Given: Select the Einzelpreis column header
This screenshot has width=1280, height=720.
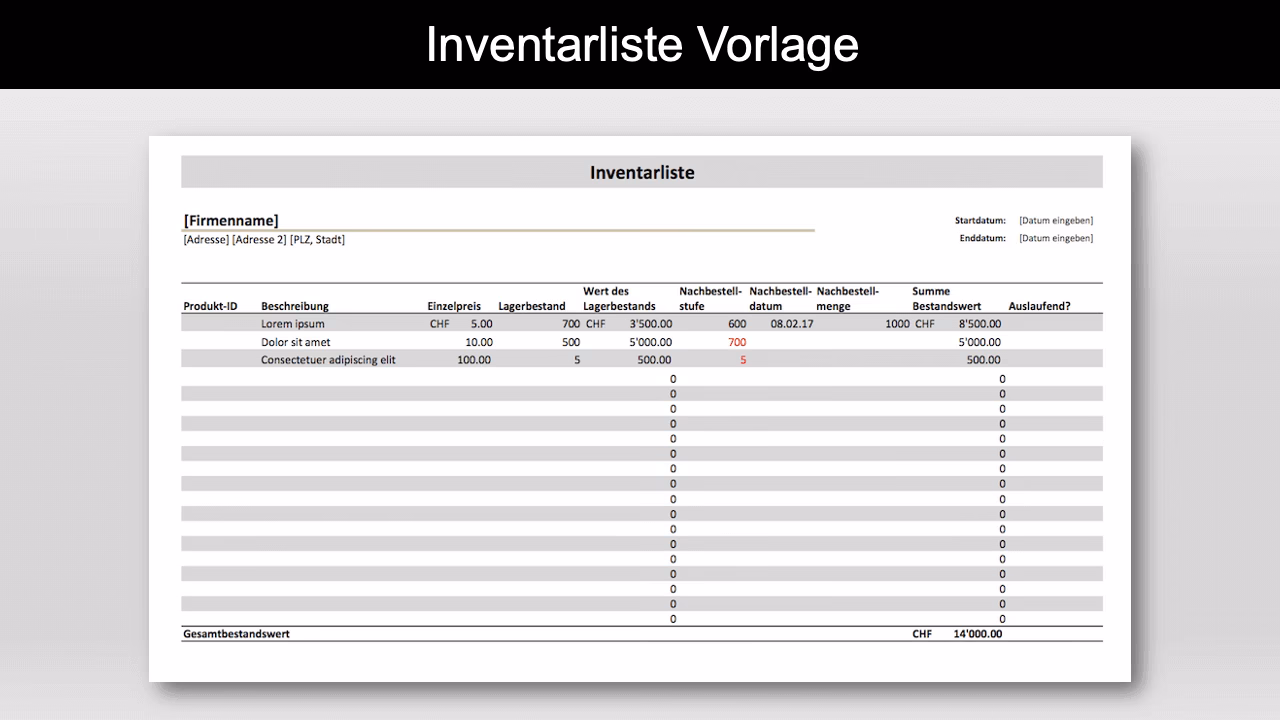Looking at the screenshot, I should (453, 306).
